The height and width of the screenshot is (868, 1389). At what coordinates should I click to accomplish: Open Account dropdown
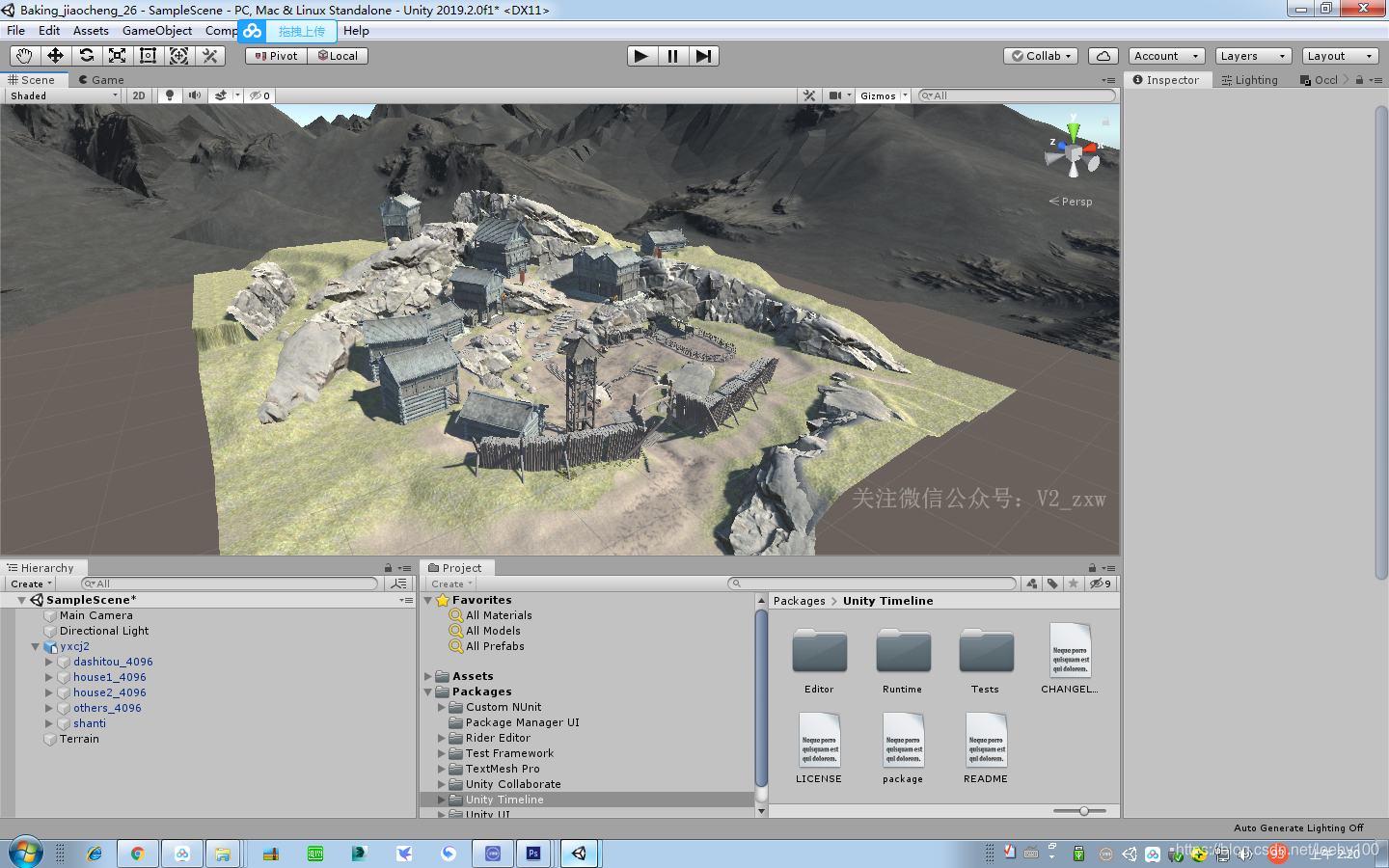coord(1166,56)
